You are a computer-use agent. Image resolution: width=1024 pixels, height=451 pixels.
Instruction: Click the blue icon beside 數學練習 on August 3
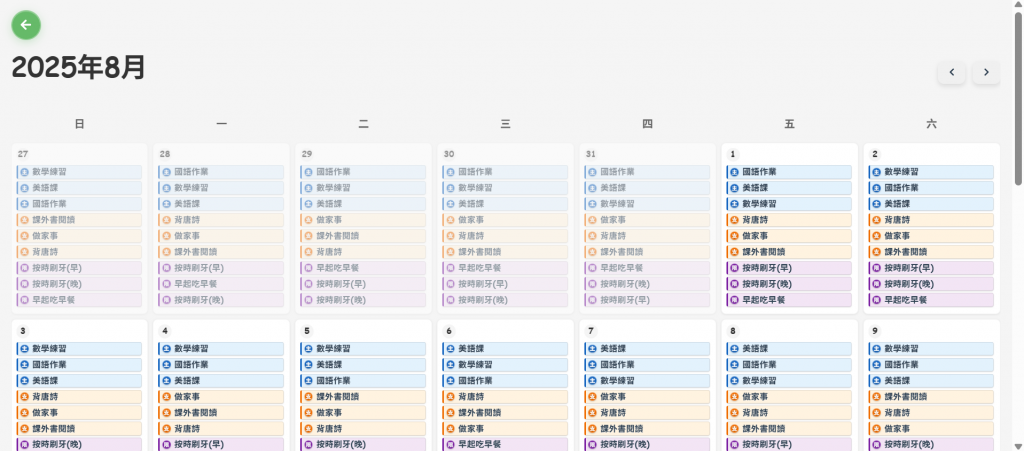pyautogui.click(x=24, y=349)
